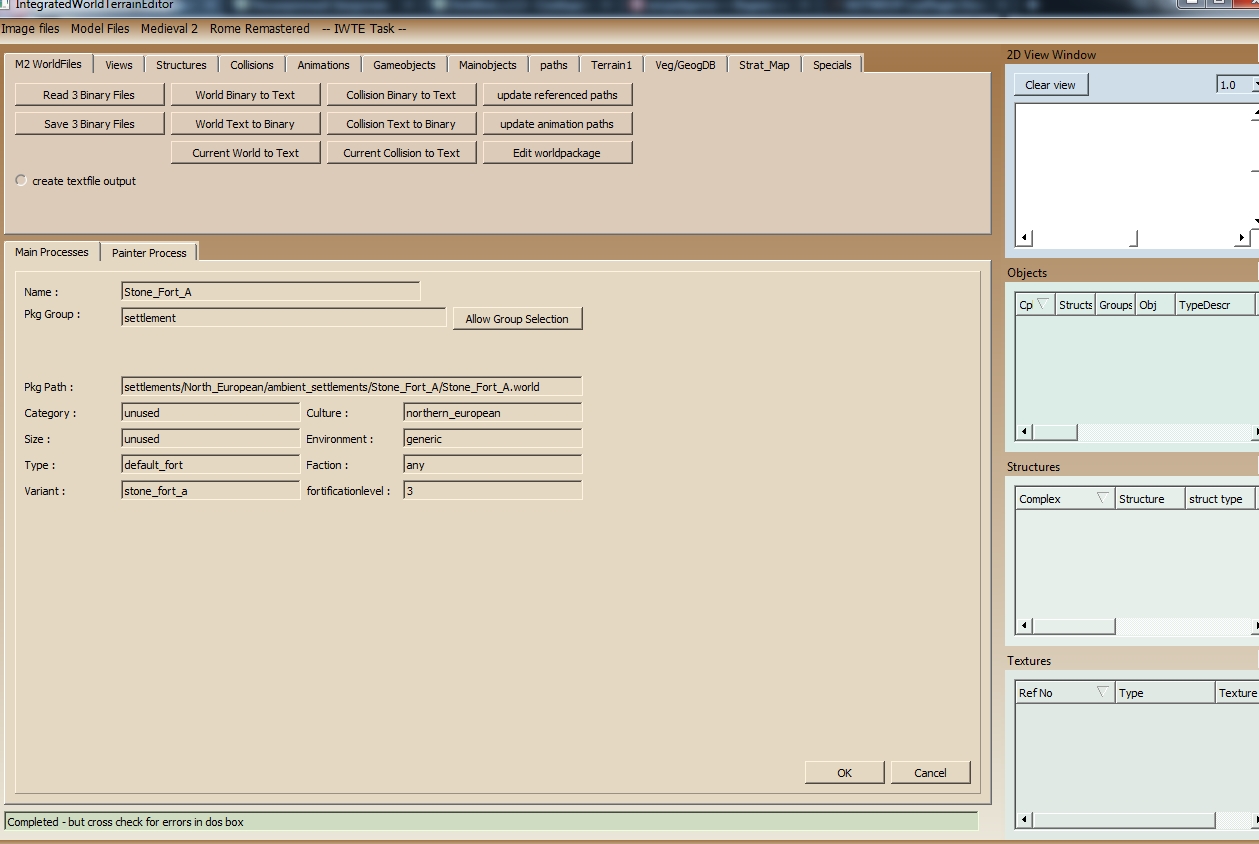Click left scroll arrow in Objects panel

pyautogui.click(x=1024, y=432)
